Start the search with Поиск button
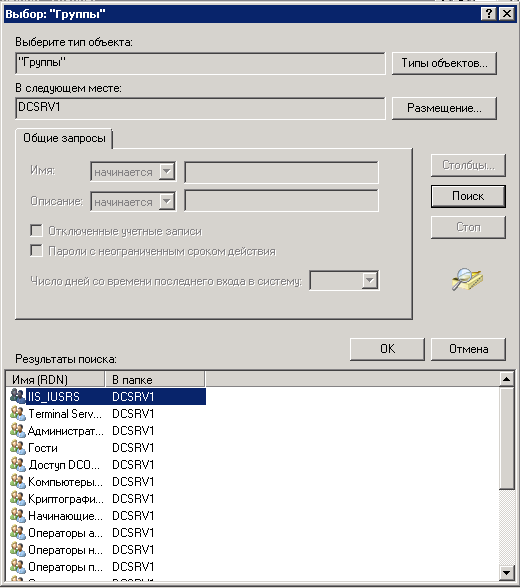Screen dimensions: 520x588 click(468, 196)
